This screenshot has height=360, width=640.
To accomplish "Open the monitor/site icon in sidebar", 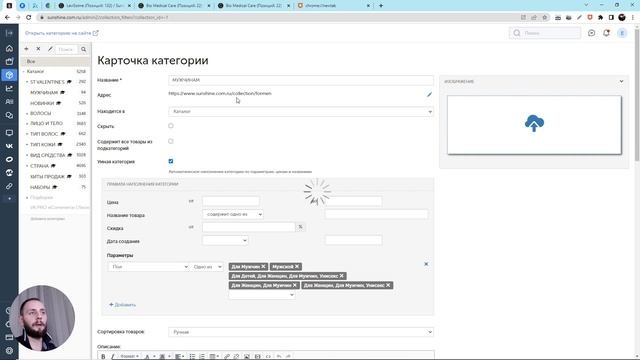I will (x=9, y=133).
